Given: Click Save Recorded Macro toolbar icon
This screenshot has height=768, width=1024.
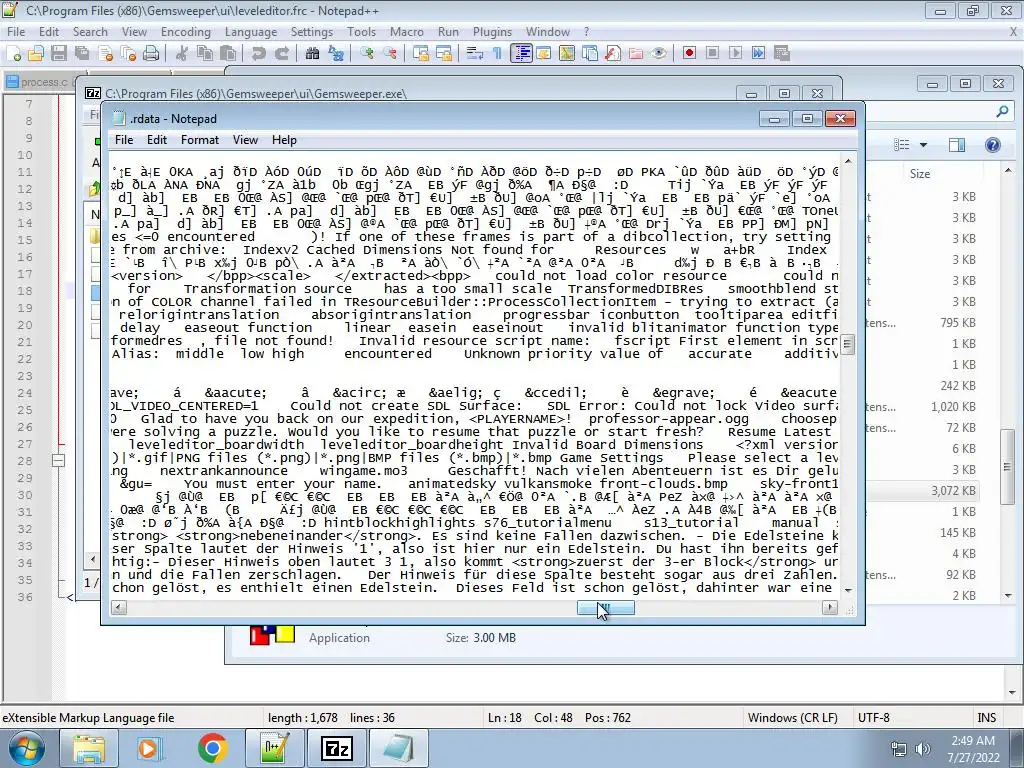Looking at the screenshot, I should [782, 54].
